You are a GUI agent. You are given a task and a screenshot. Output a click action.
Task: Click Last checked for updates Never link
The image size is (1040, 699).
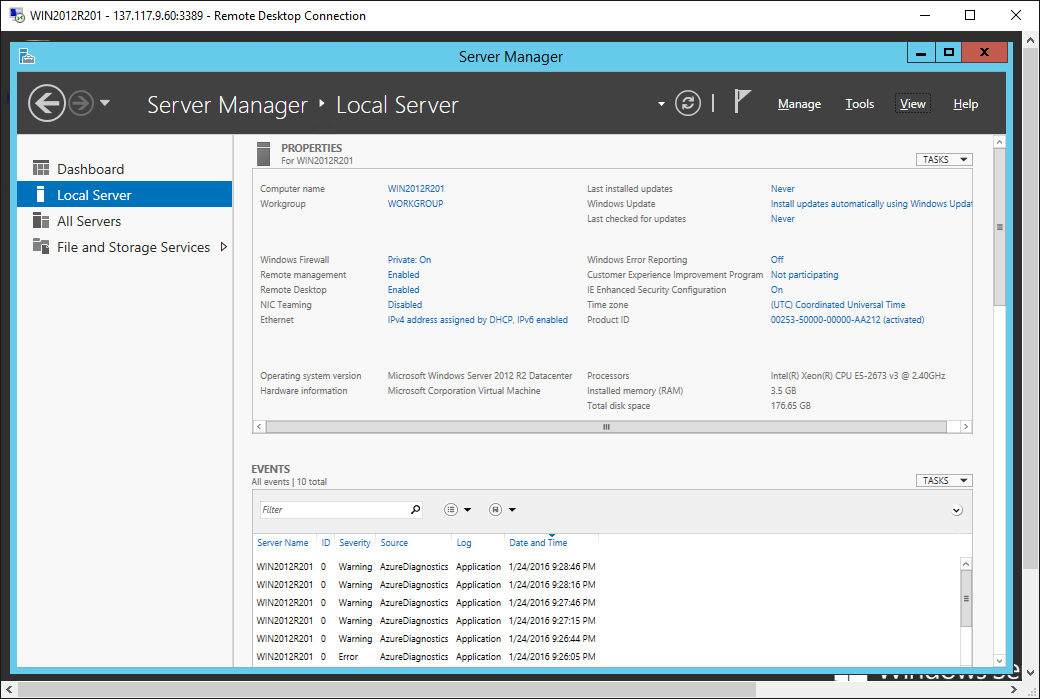[783, 219]
